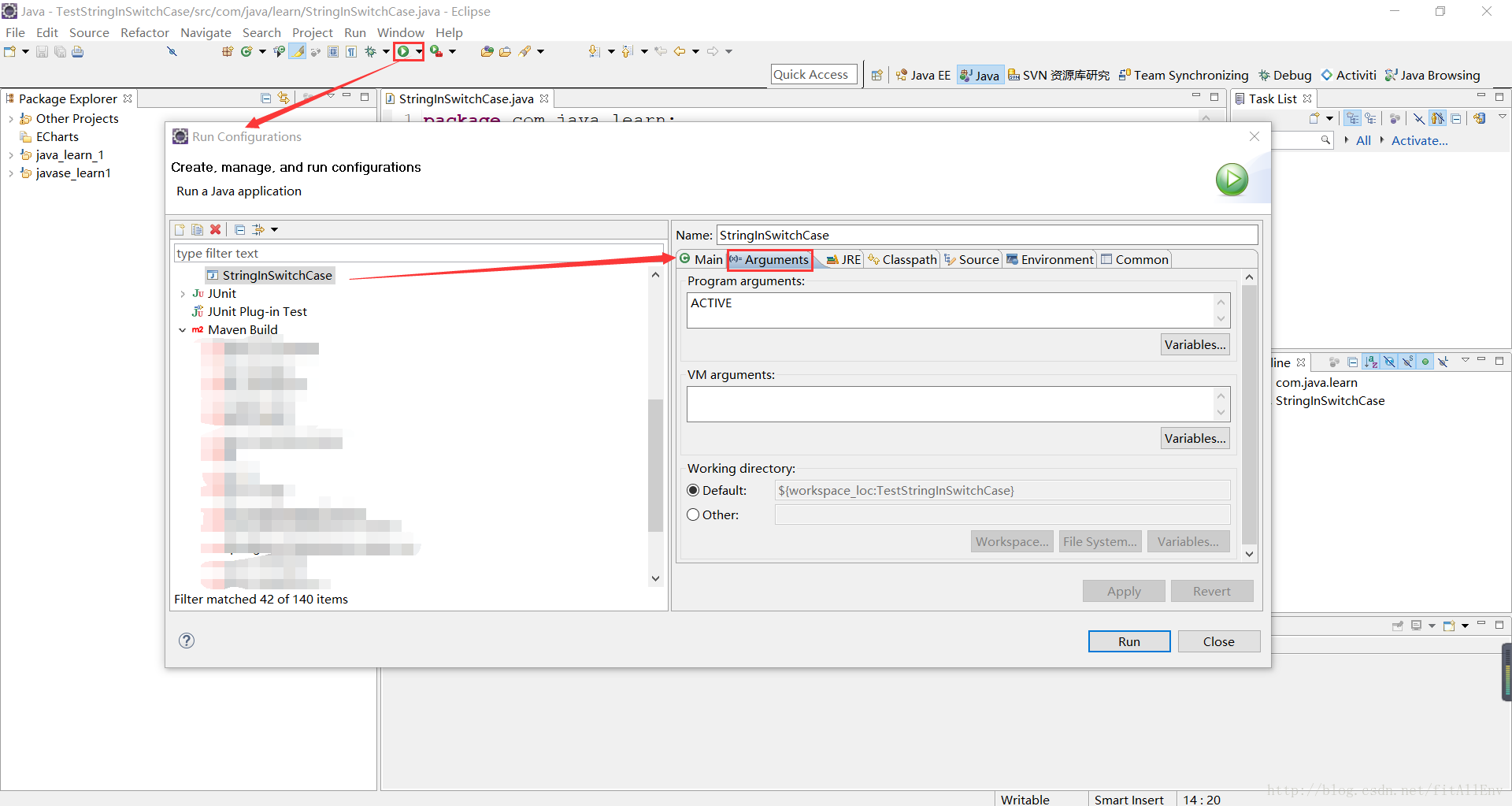Collapse the Maven Build node
The height and width of the screenshot is (806, 1512).
point(183,330)
